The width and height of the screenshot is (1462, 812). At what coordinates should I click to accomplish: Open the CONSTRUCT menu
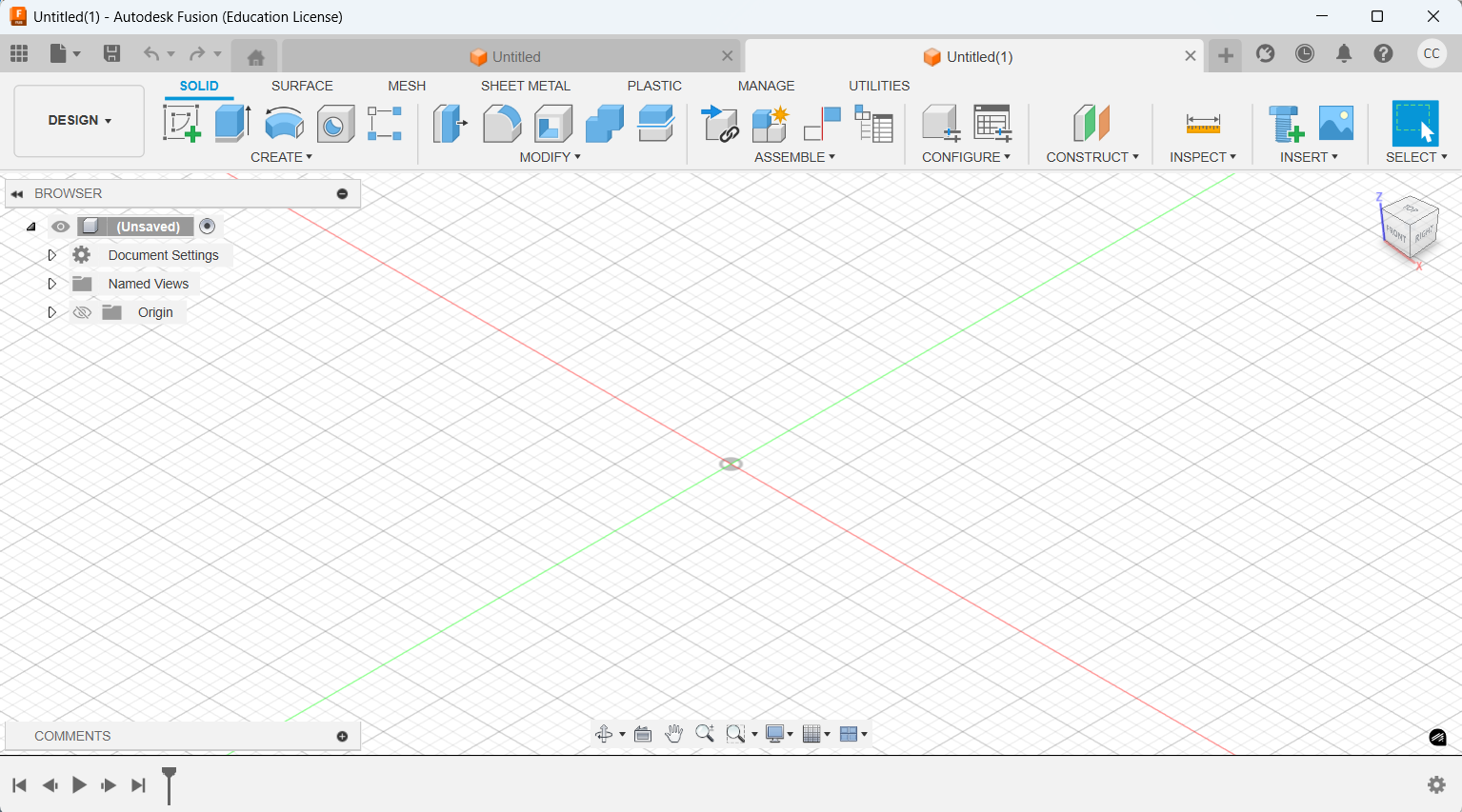pos(1091,157)
